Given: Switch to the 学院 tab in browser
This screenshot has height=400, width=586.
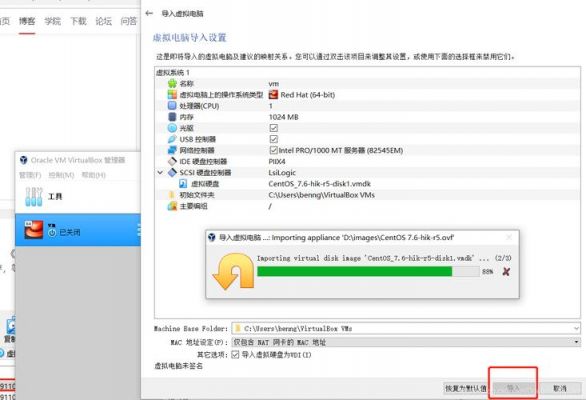Looking at the screenshot, I should (52, 21).
